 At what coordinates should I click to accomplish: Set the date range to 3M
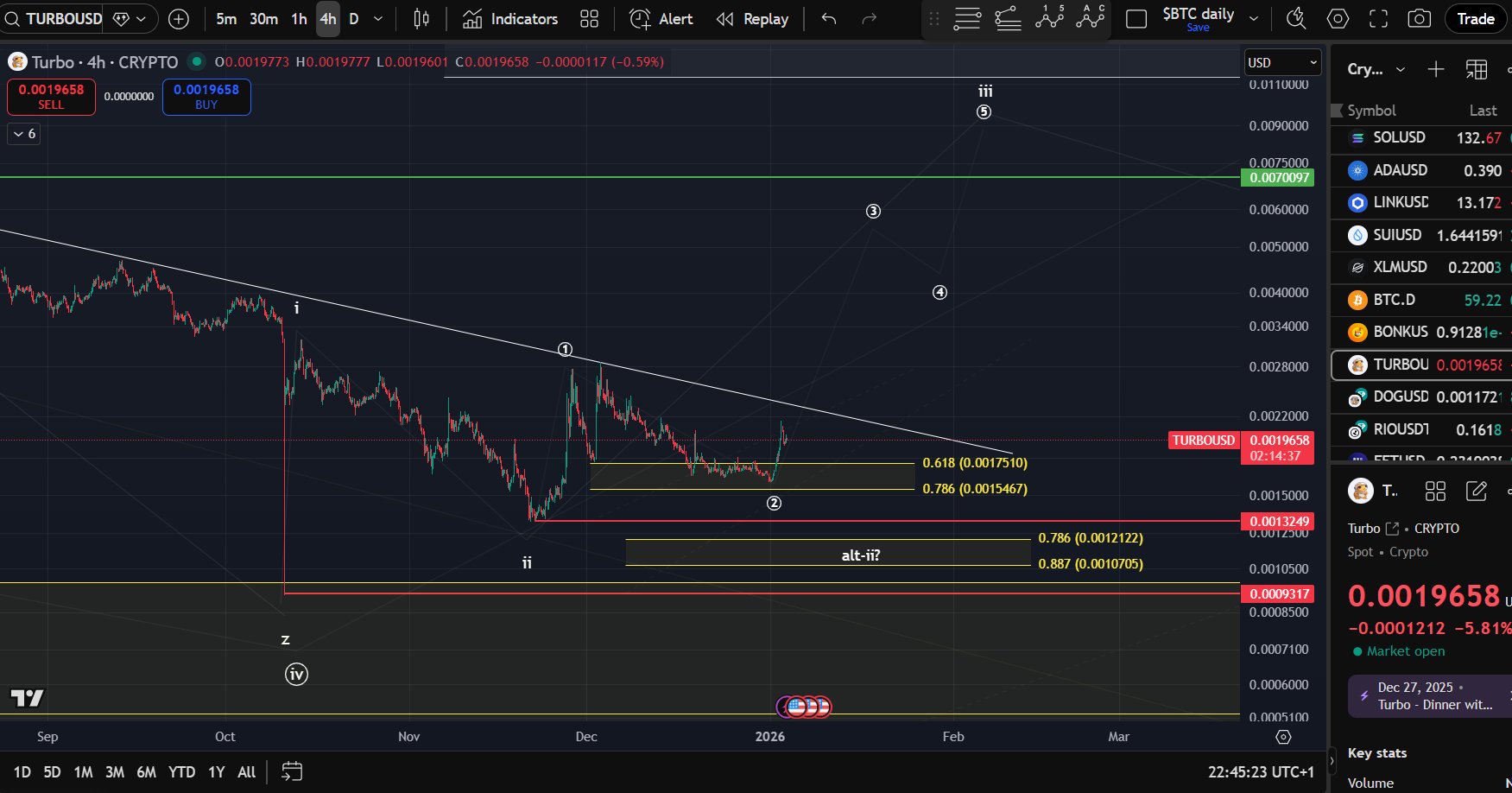tap(115, 772)
